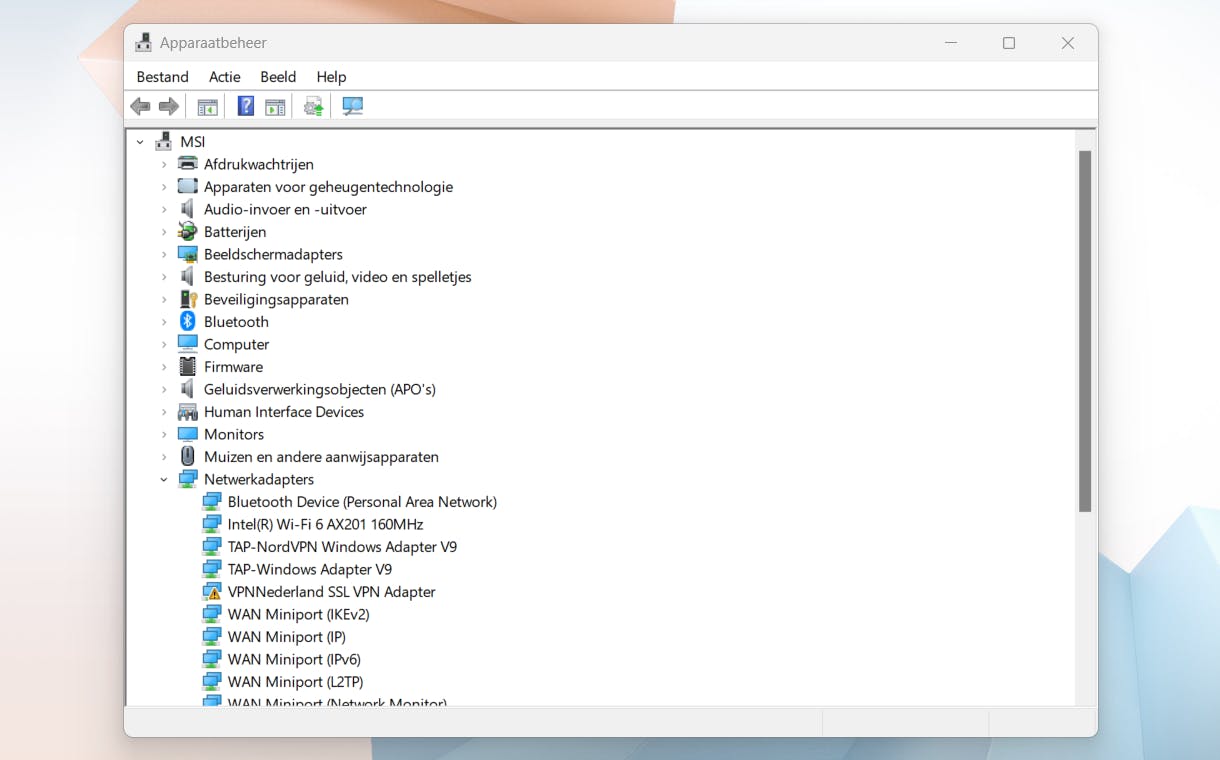Select Intel(R) Wi-Fi 6 AX201 160MHz

coord(325,524)
